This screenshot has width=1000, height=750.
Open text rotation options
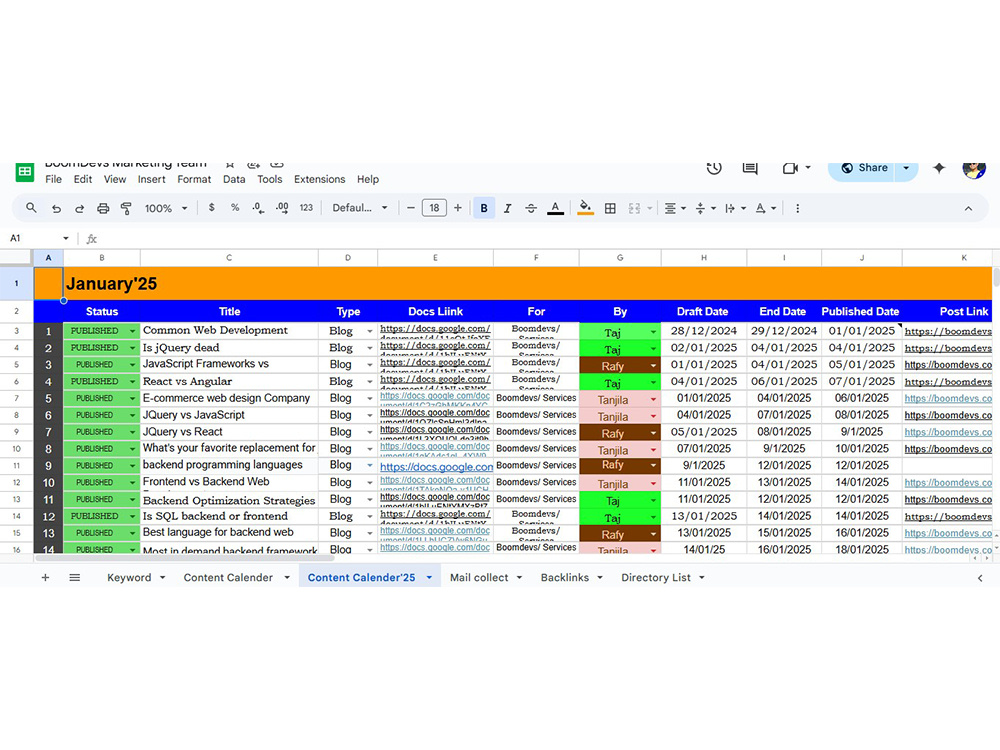click(x=765, y=208)
